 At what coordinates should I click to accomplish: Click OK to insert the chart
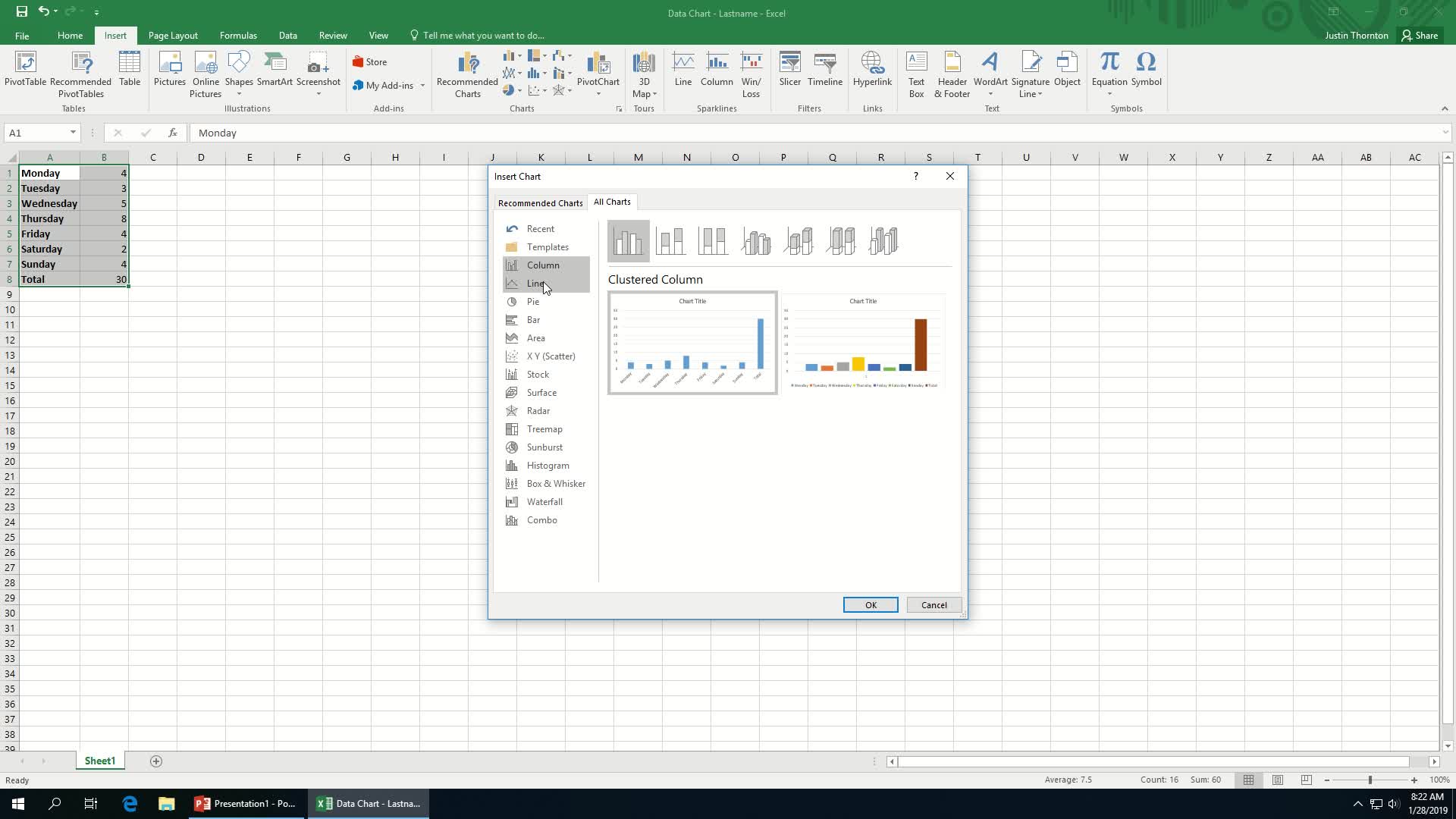point(870,604)
